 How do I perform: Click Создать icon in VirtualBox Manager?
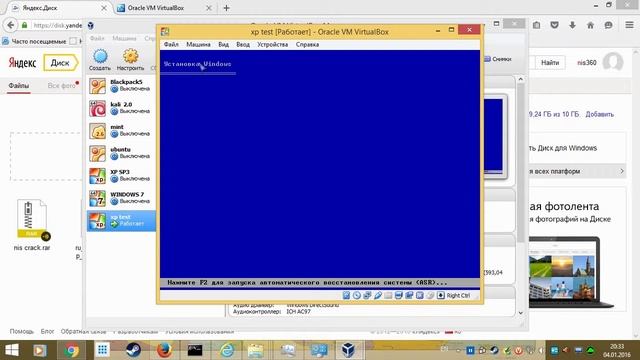pyautogui.click(x=100, y=56)
